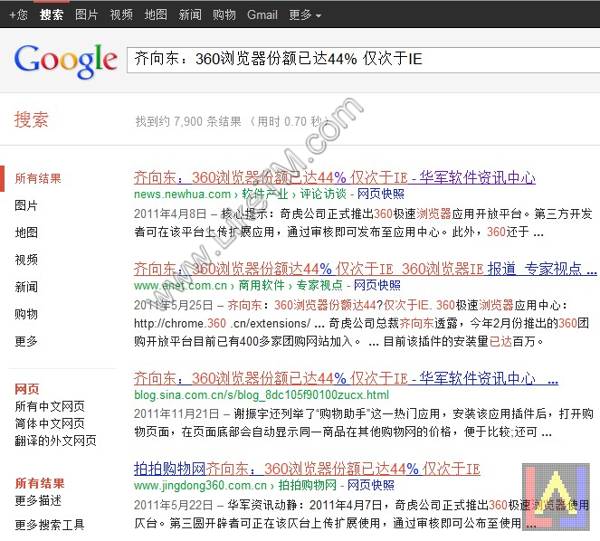The width and height of the screenshot is (600, 541).
Task: Click the 搜索 page heading
Action: pyautogui.click(x=31, y=119)
